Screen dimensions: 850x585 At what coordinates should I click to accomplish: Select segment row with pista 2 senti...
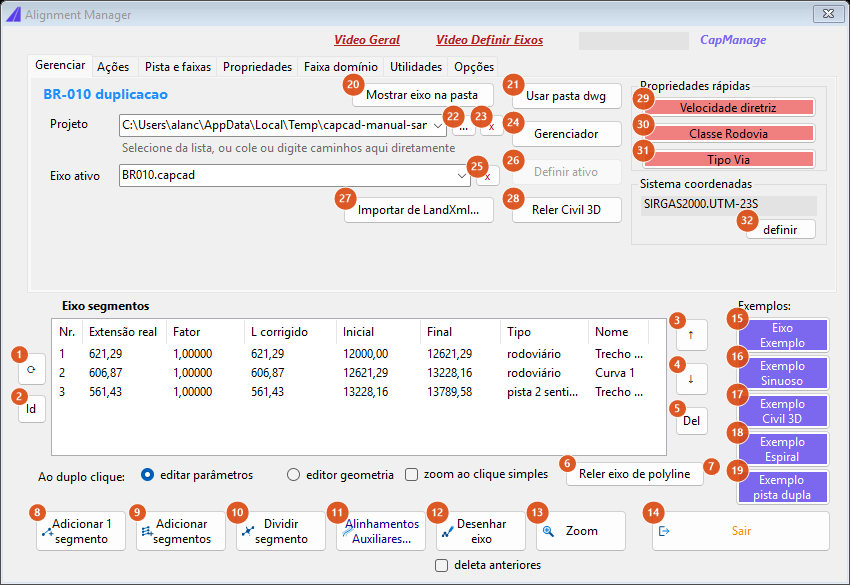(x=358, y=392)
